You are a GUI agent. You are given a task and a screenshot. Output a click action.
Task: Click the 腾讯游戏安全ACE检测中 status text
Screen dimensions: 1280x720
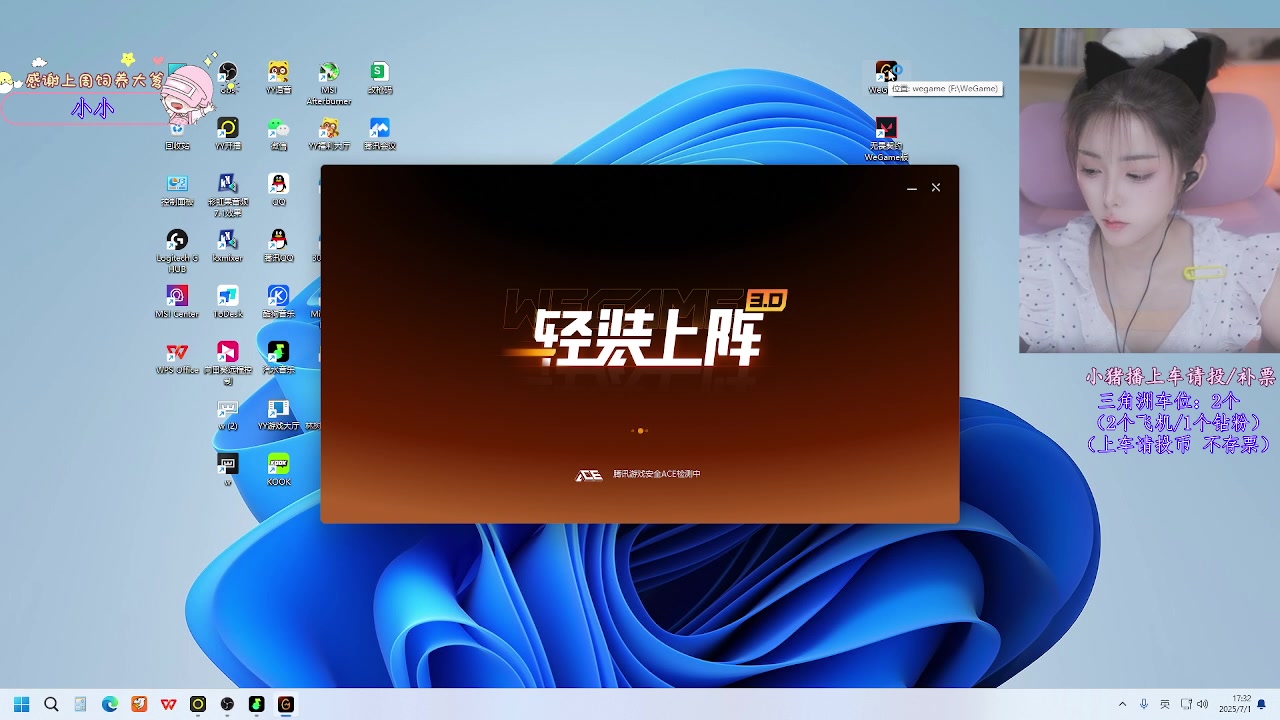click(x=657, y=474)
